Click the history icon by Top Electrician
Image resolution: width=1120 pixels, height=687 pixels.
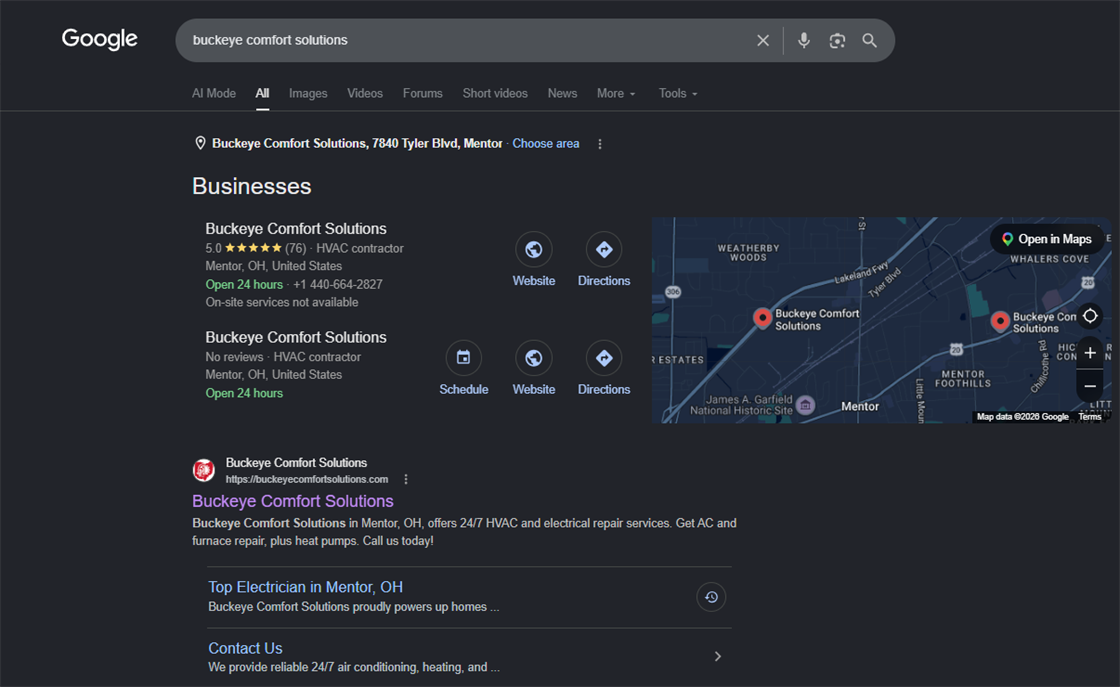pos(711,597)
